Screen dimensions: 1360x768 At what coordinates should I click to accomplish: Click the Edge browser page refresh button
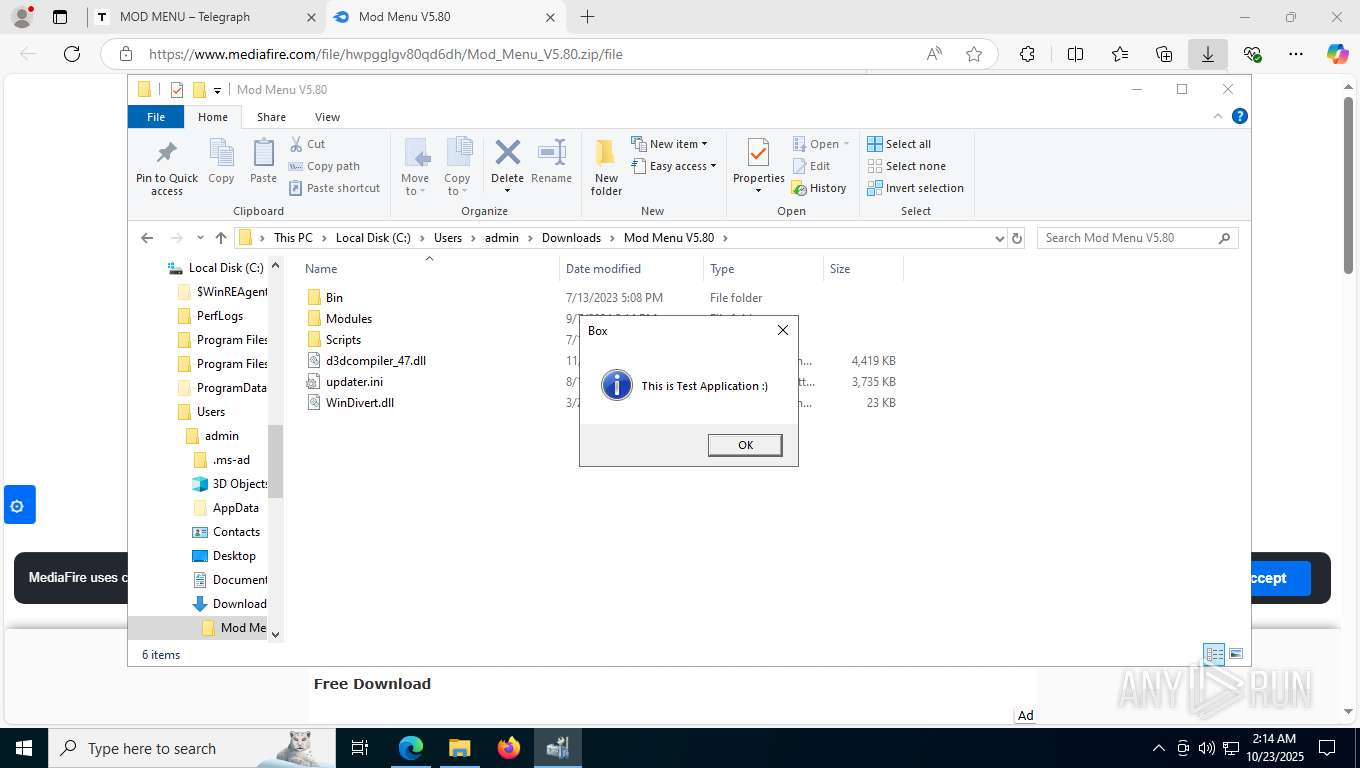(71, 54)
